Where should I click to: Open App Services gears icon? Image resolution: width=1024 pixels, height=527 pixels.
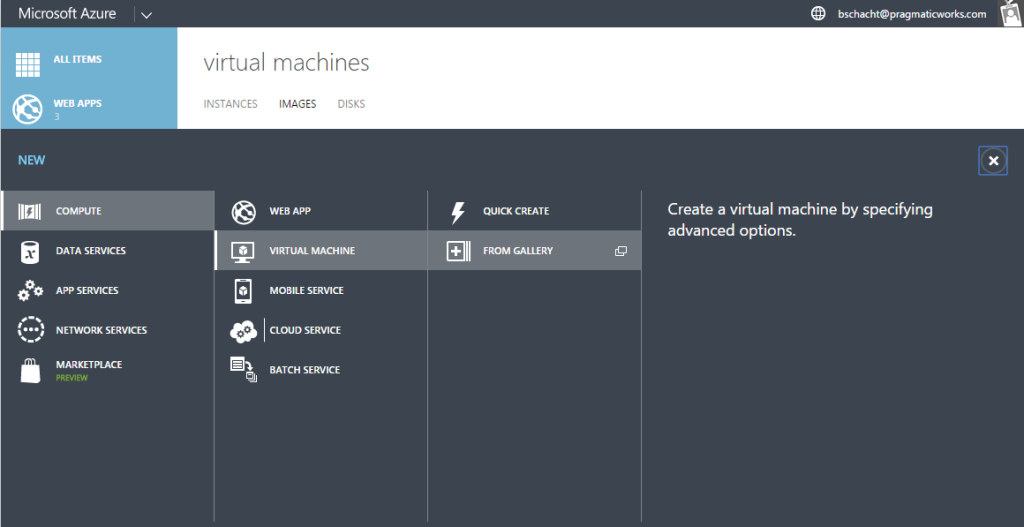(x=30, y=291)
